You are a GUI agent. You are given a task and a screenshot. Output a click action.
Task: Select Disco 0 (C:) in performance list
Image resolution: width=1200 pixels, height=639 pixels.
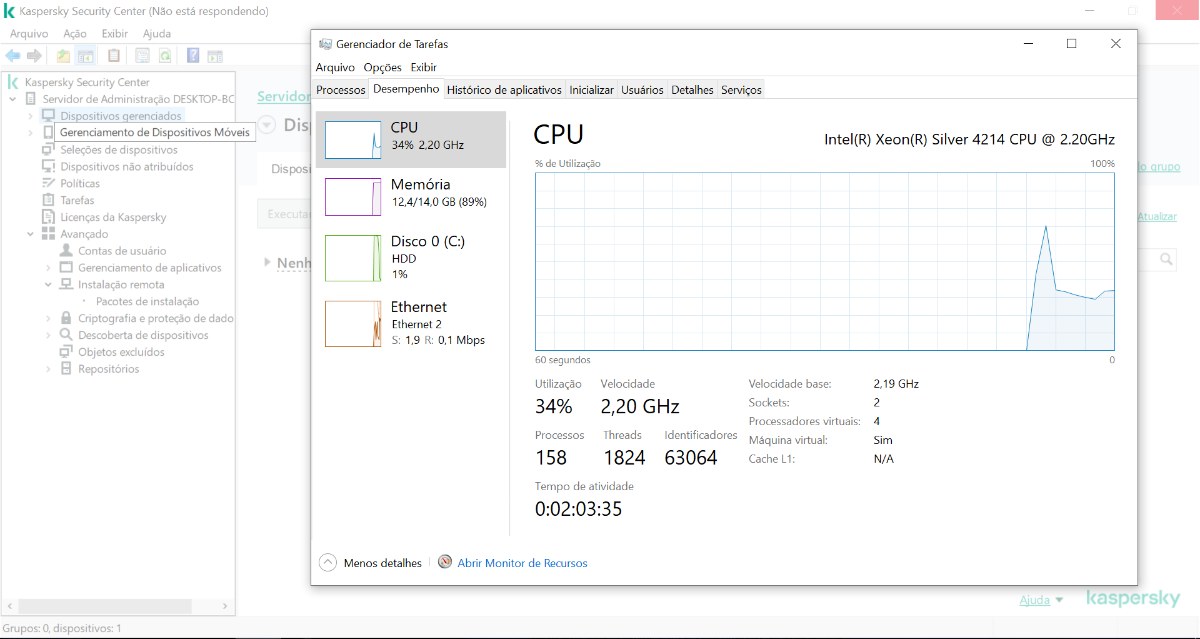pos(410,257)
